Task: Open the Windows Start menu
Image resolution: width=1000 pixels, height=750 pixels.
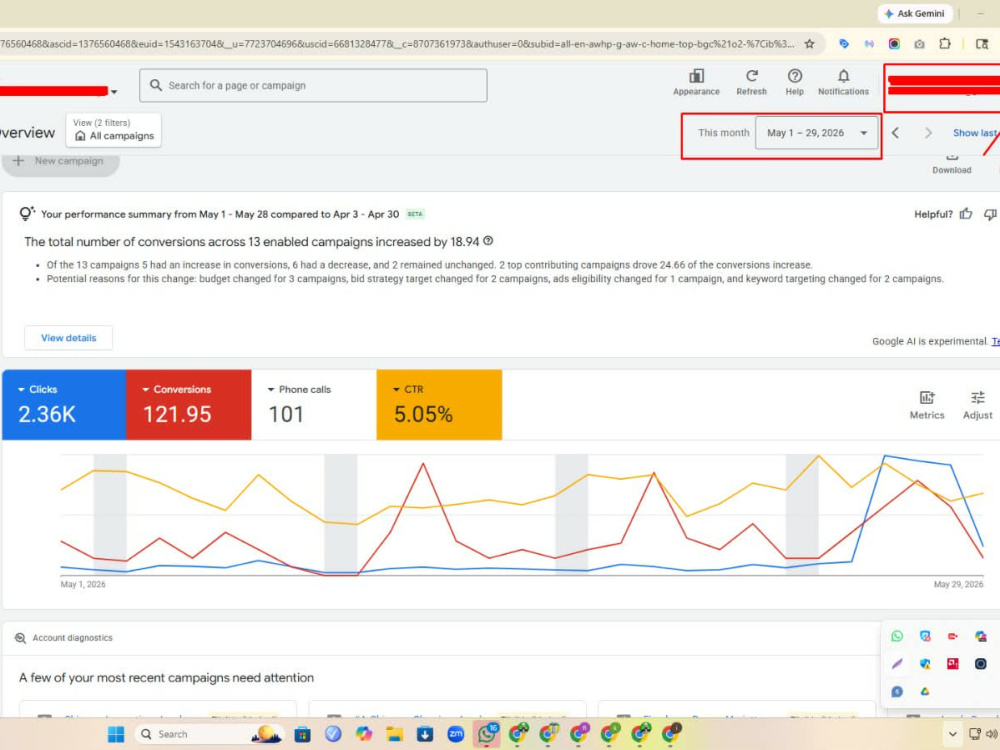Action: 116,734
